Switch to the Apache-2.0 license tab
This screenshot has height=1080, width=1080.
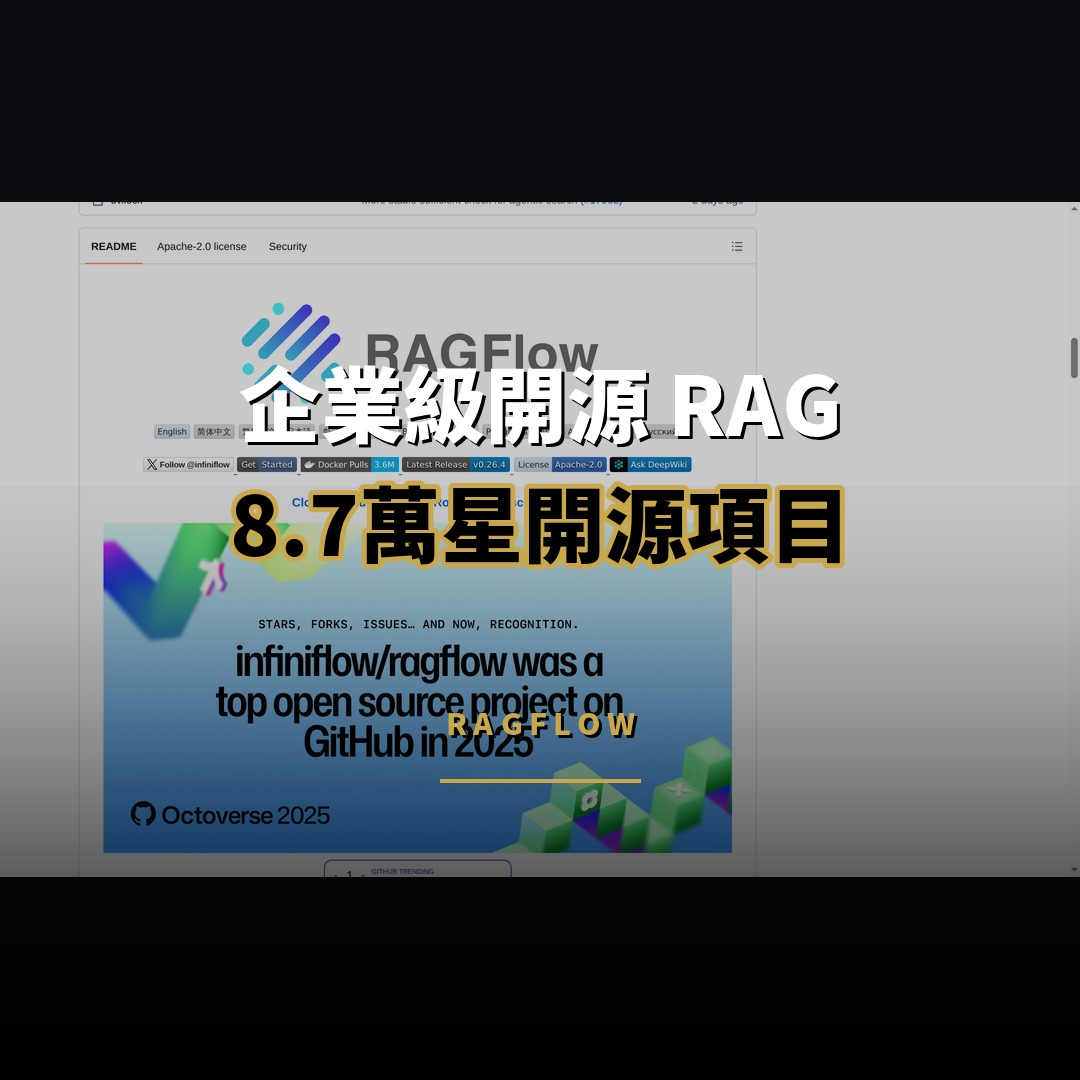click(x=201, y=247)
